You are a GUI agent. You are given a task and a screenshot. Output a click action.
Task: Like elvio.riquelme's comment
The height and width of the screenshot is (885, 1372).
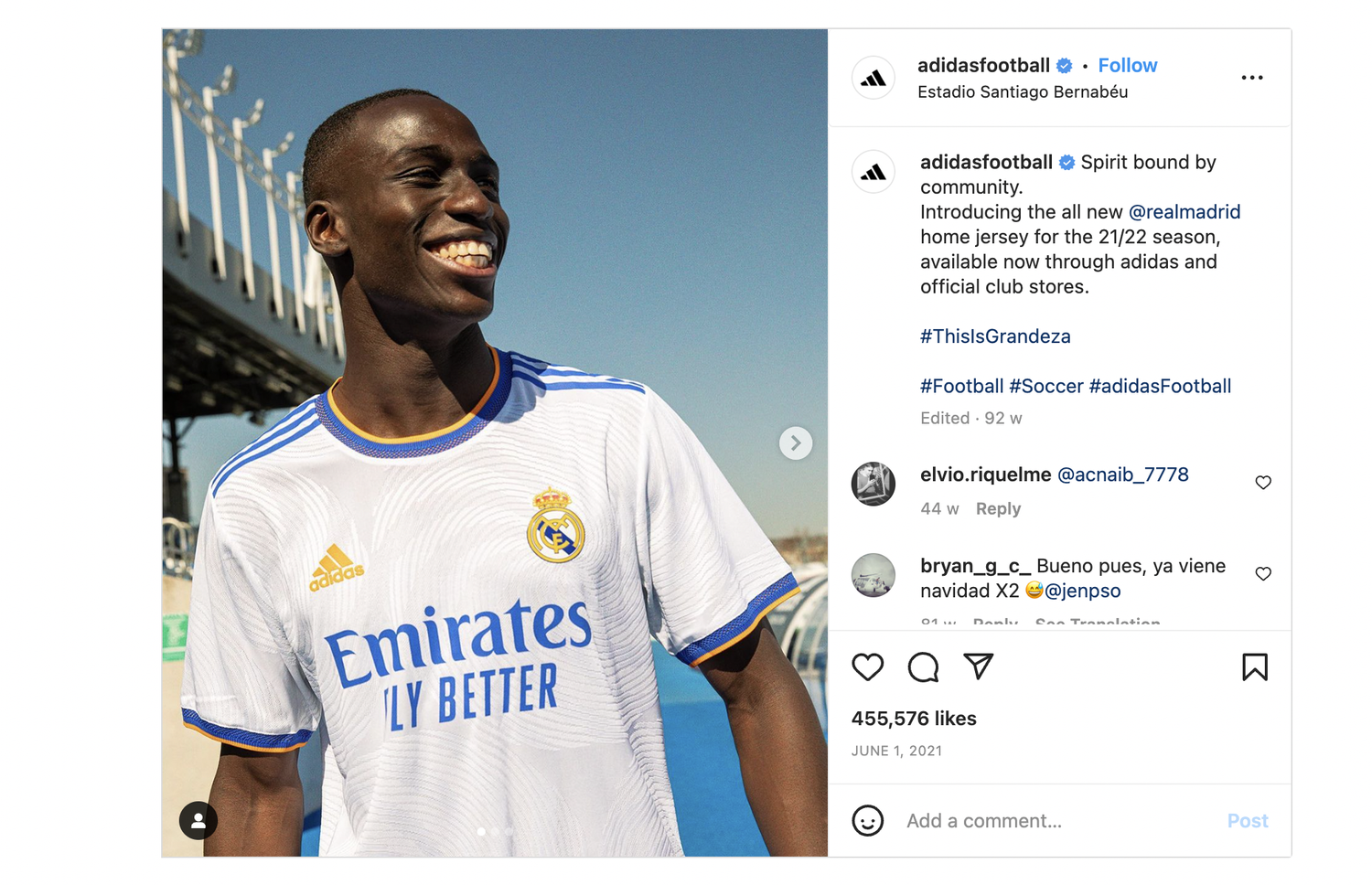[1263, 483]
